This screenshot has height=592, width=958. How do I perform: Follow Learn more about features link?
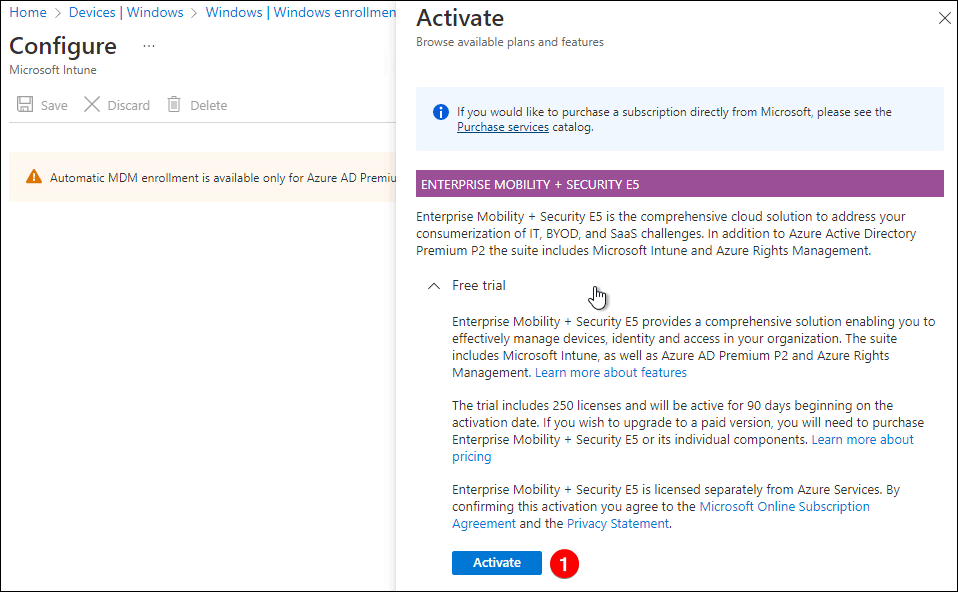pyautogui.click(x=611, y=373)
